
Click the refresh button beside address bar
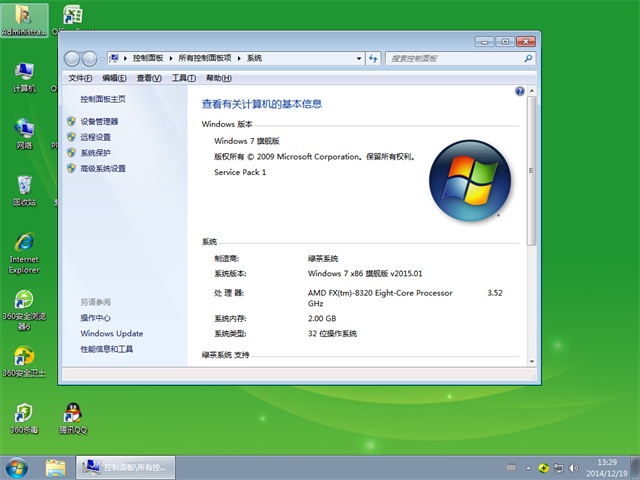pos(373,58)
